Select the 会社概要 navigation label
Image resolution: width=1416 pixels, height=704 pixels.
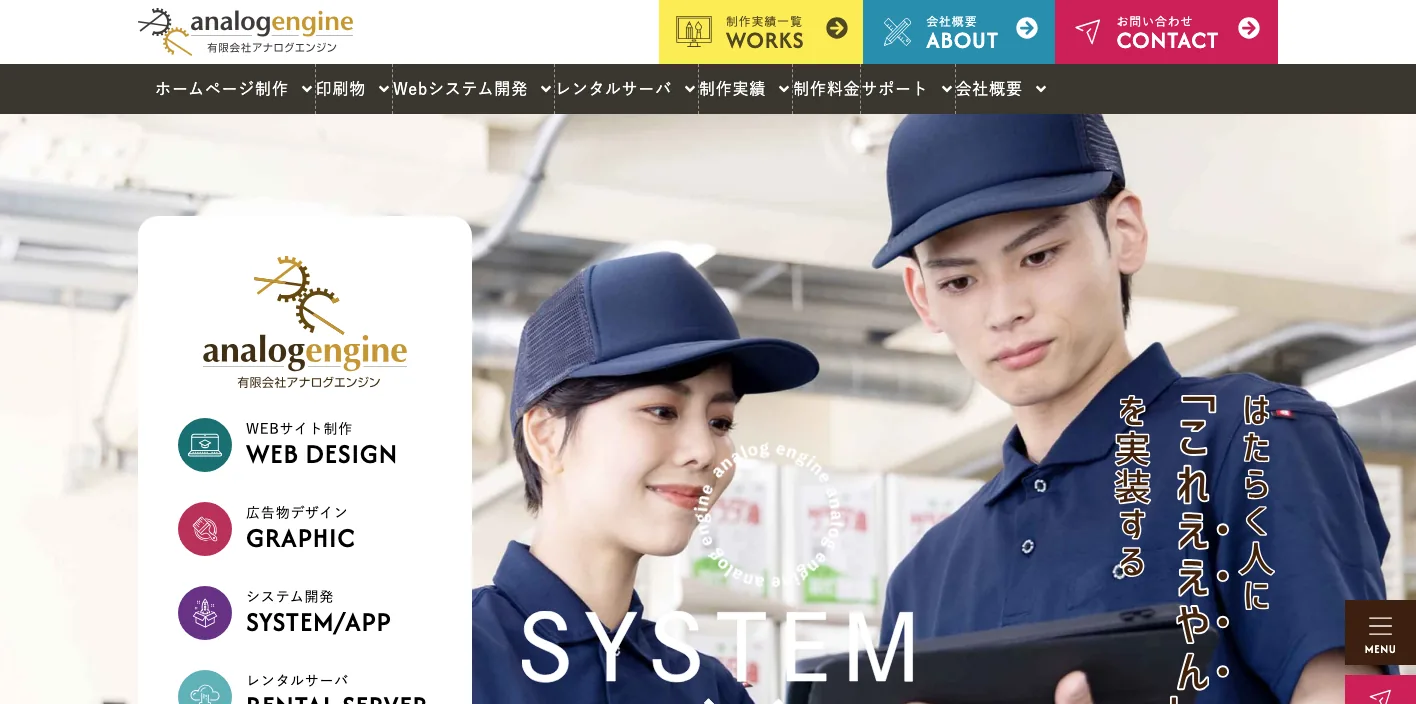click(989, 89)
